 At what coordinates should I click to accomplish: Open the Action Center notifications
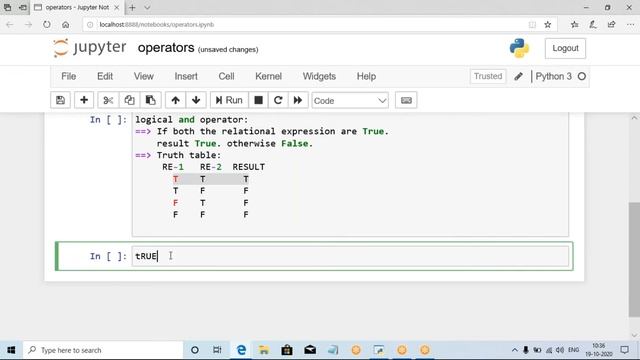coord(624,350)
